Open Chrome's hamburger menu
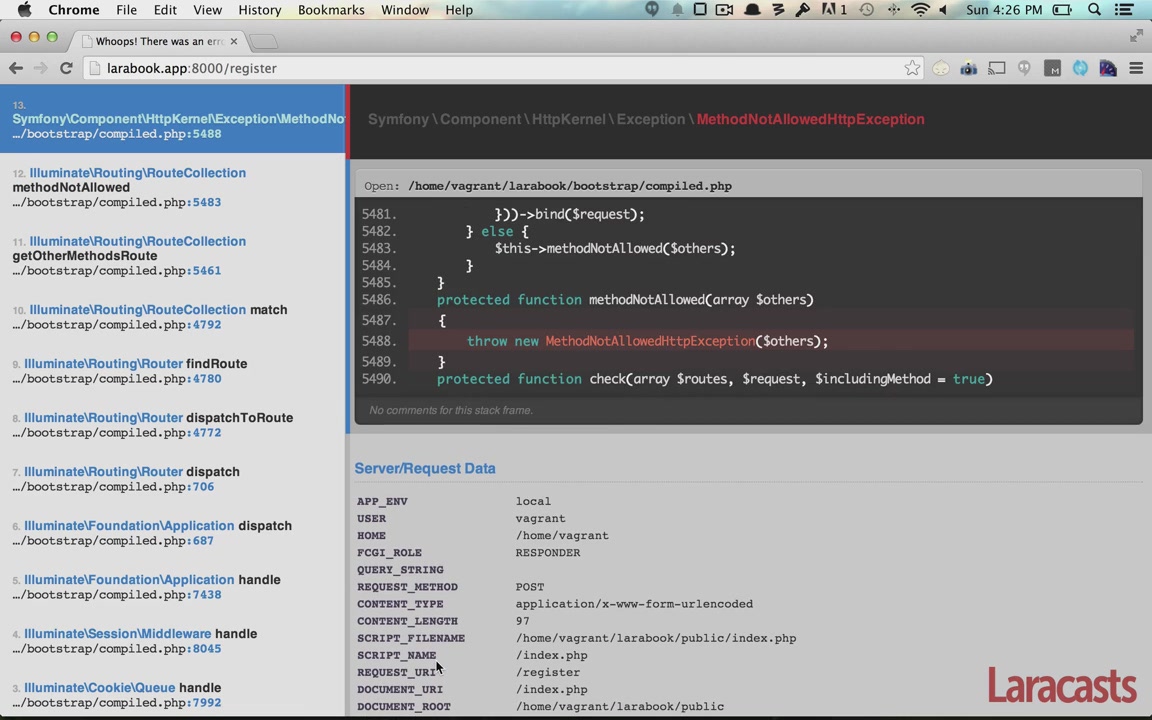1152x720 pixels. (x=1136, y=68)
